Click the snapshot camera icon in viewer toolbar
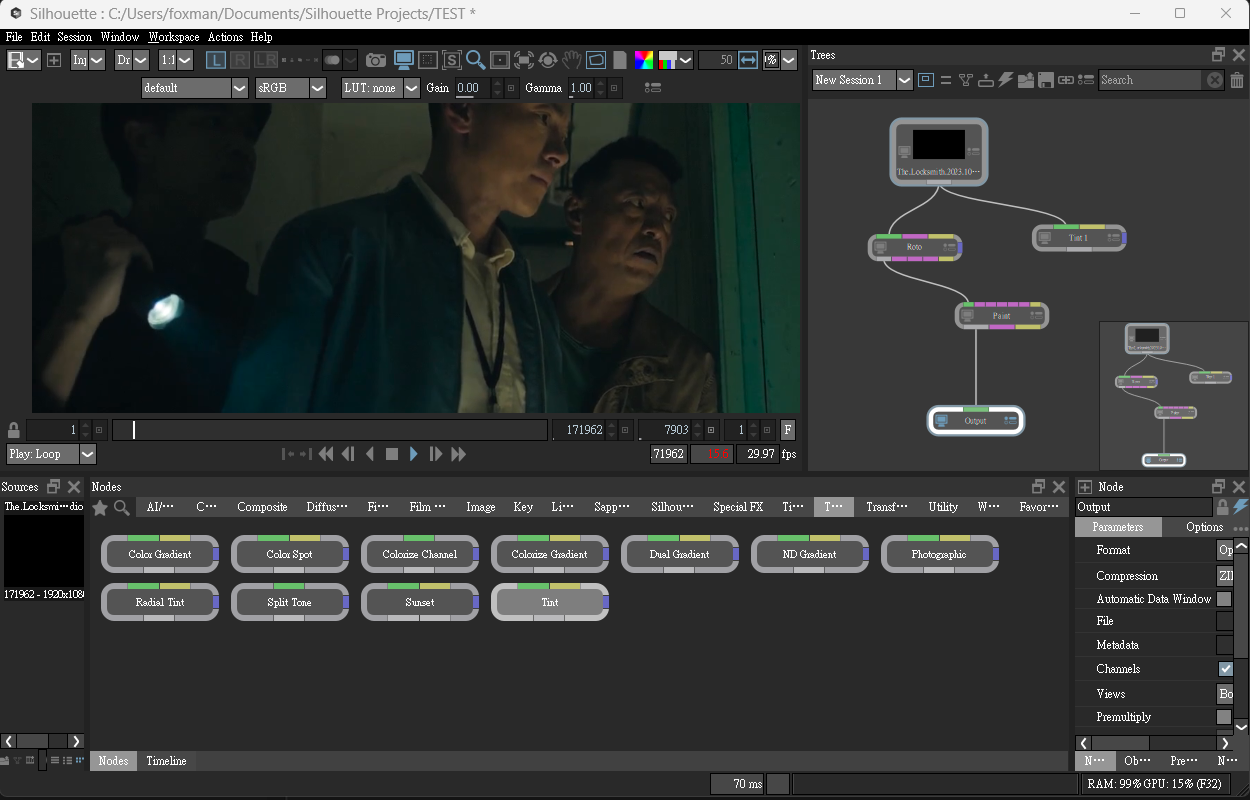The image size is (1250, 800). tap(375, 60)
